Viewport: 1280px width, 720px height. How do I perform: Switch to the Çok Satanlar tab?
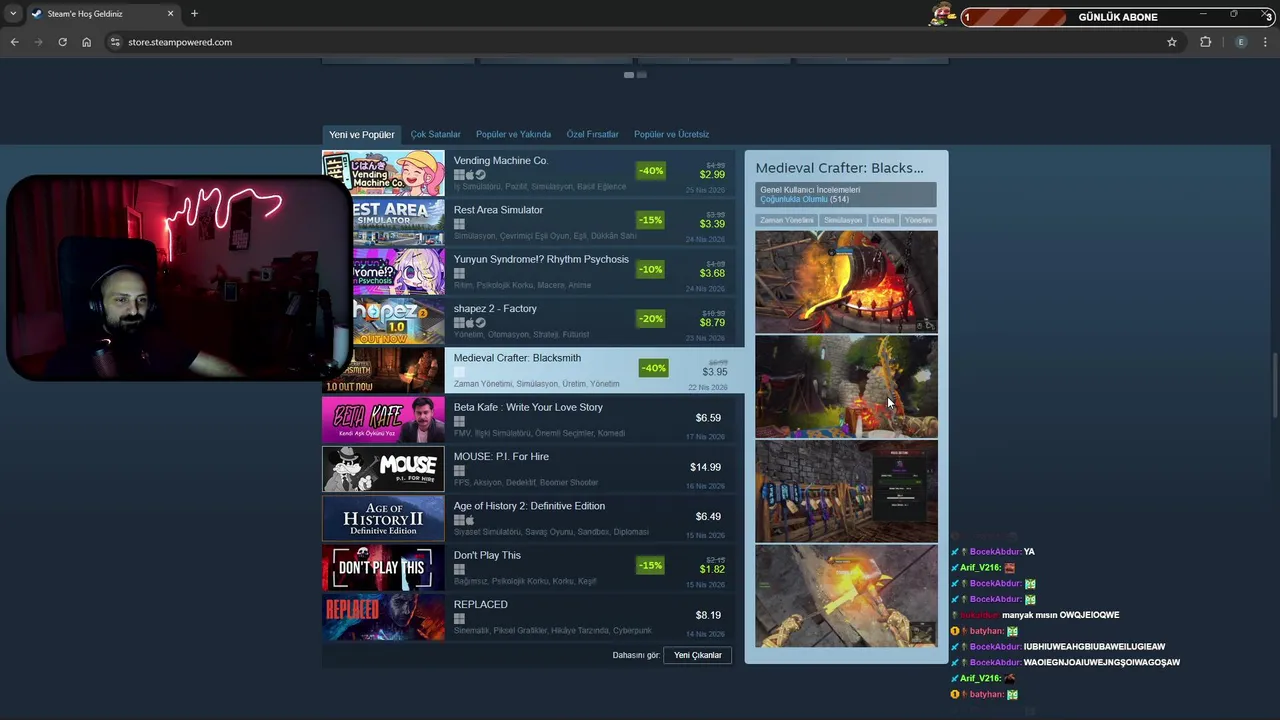435,135
